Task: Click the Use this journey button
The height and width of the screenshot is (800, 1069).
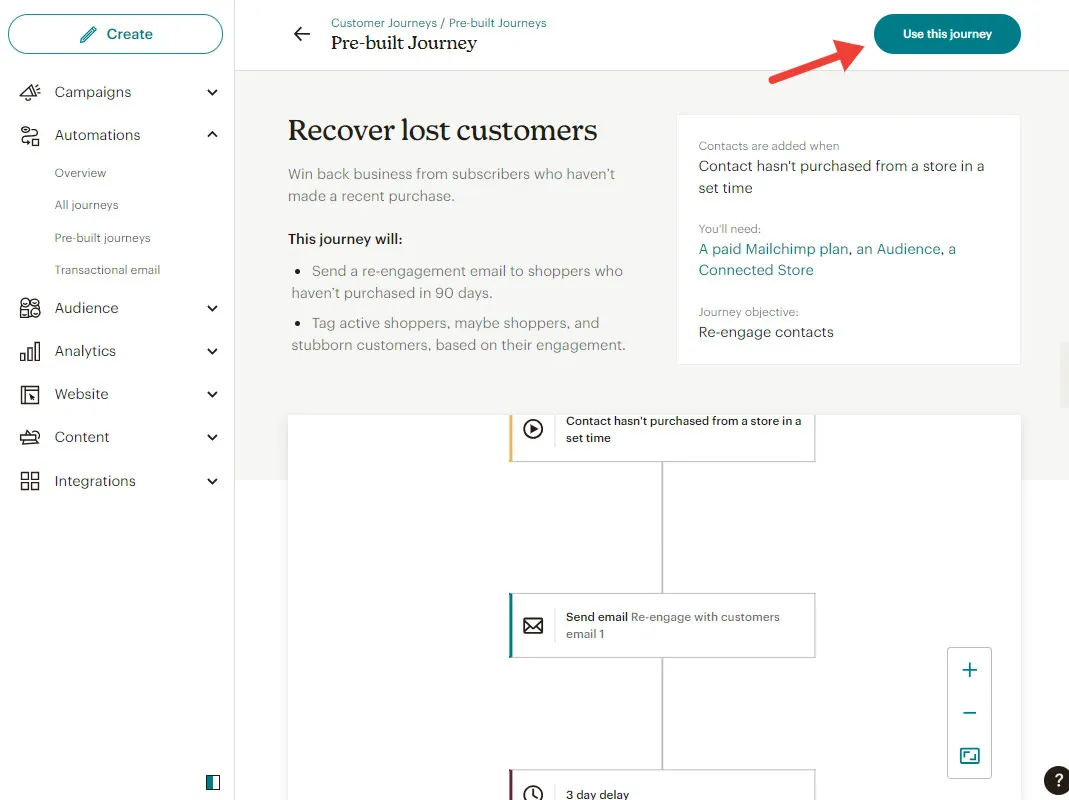Action: click(x=946, y=33)
